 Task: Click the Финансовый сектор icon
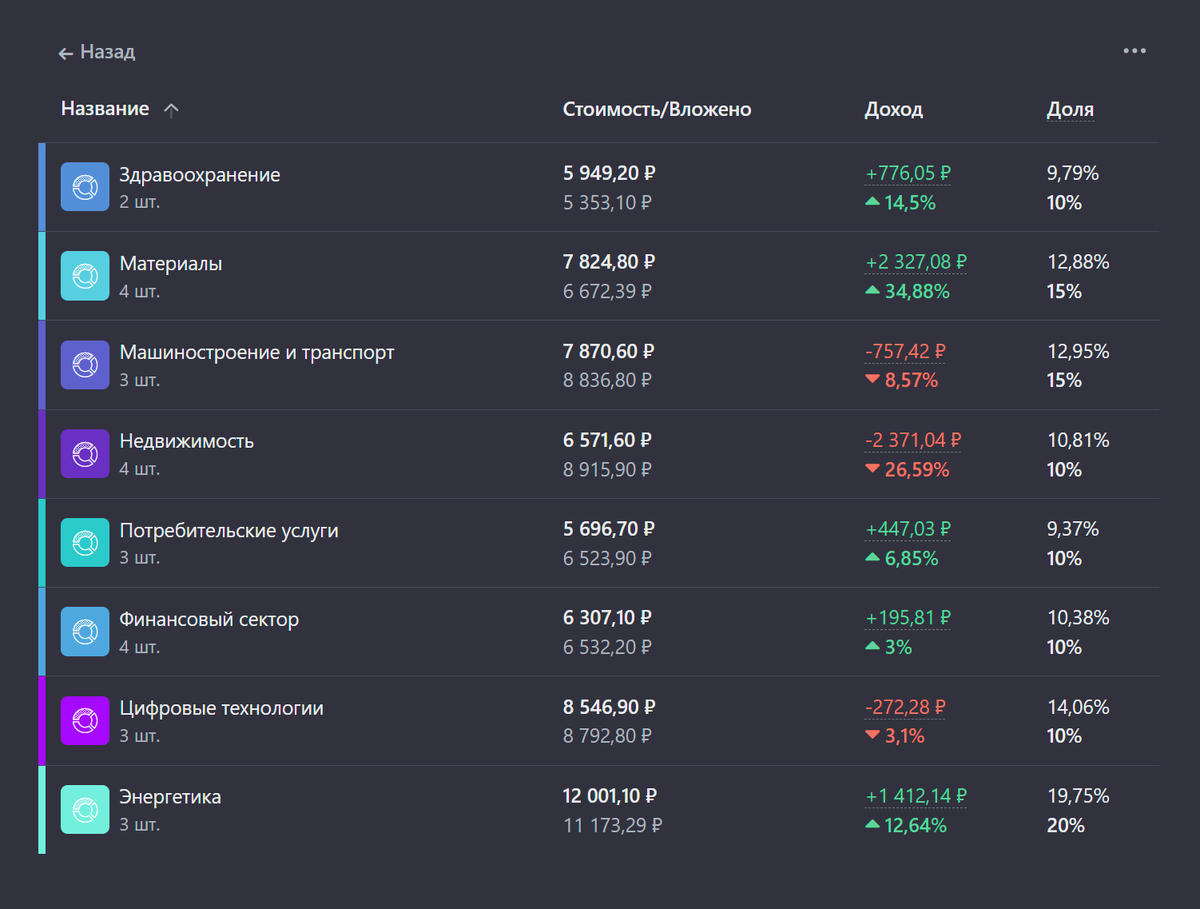pyautogui.click(x=84, y=632)
